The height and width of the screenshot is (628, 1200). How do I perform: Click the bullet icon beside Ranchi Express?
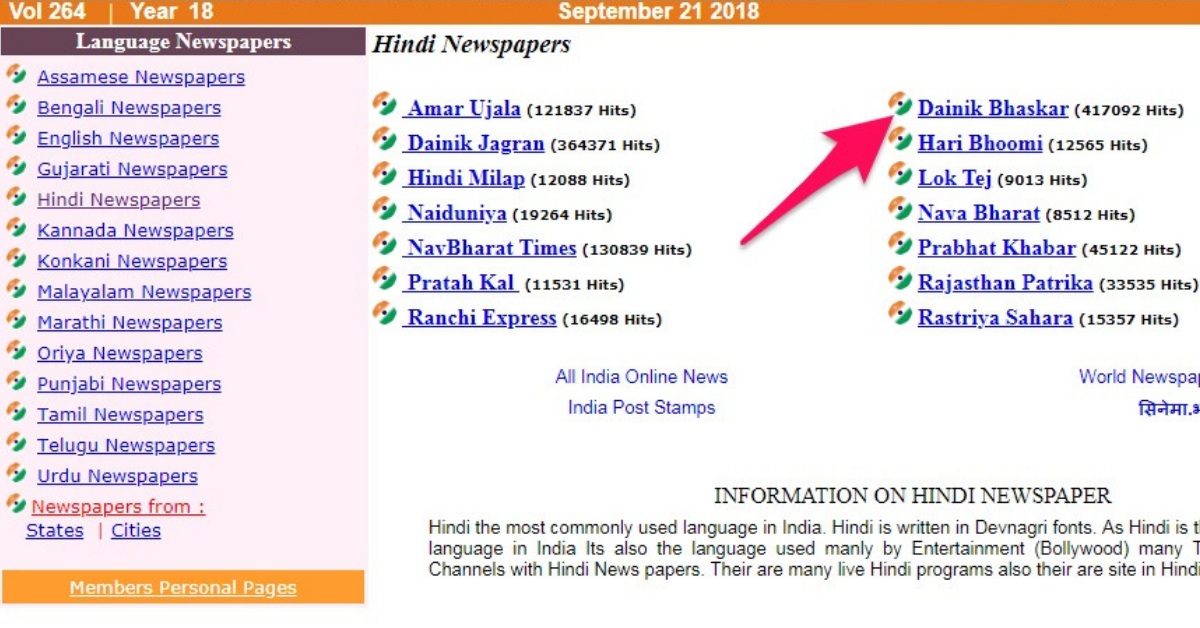point(385,314)
